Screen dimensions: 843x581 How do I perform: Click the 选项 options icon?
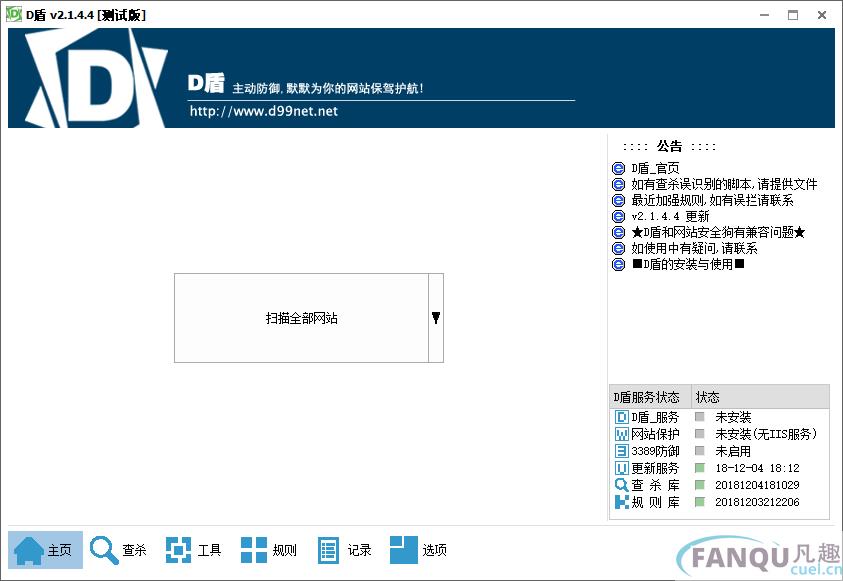click(x=404, y=550)
